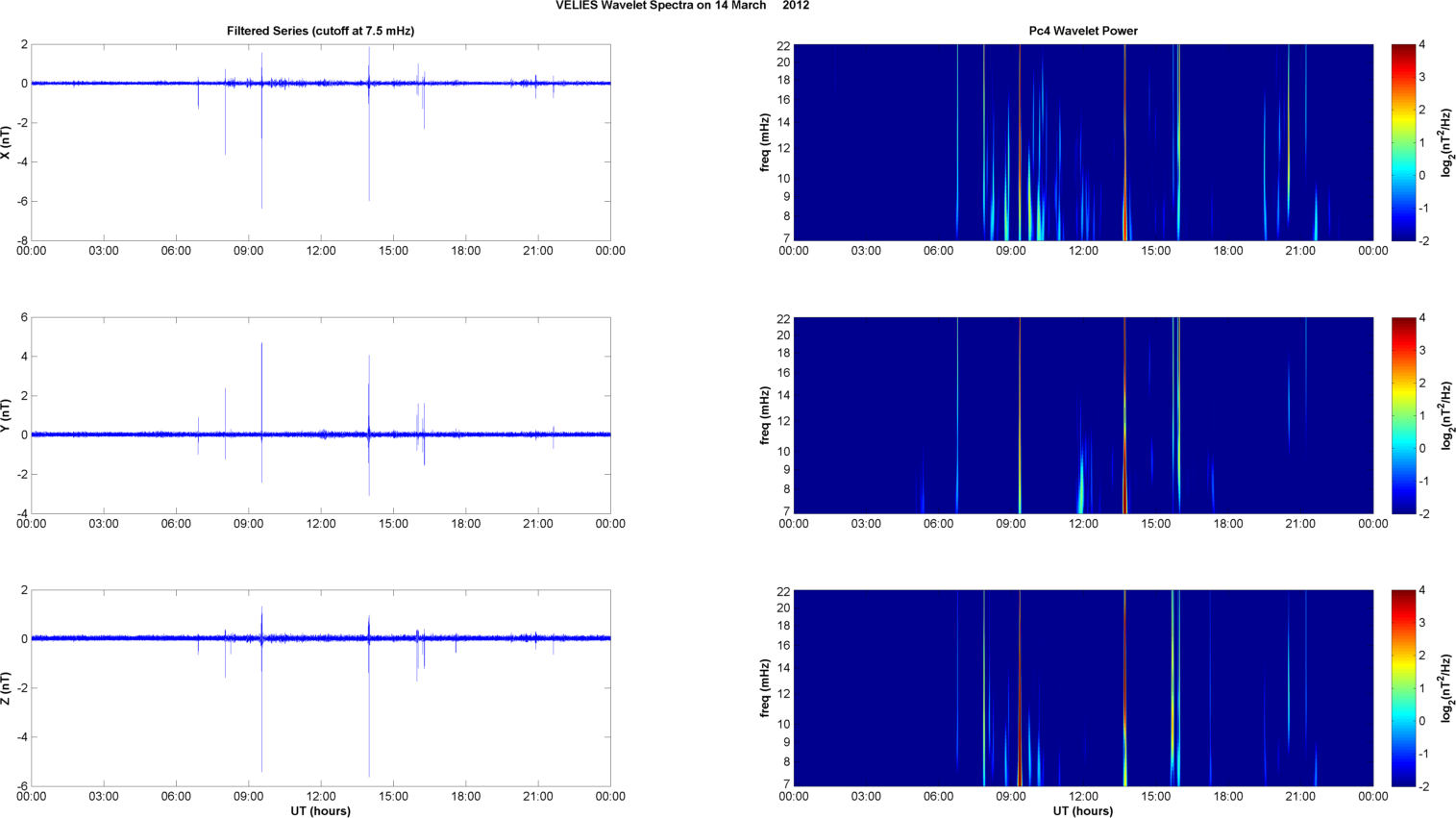Select the Filtered Series plot title

coord(320,31)
